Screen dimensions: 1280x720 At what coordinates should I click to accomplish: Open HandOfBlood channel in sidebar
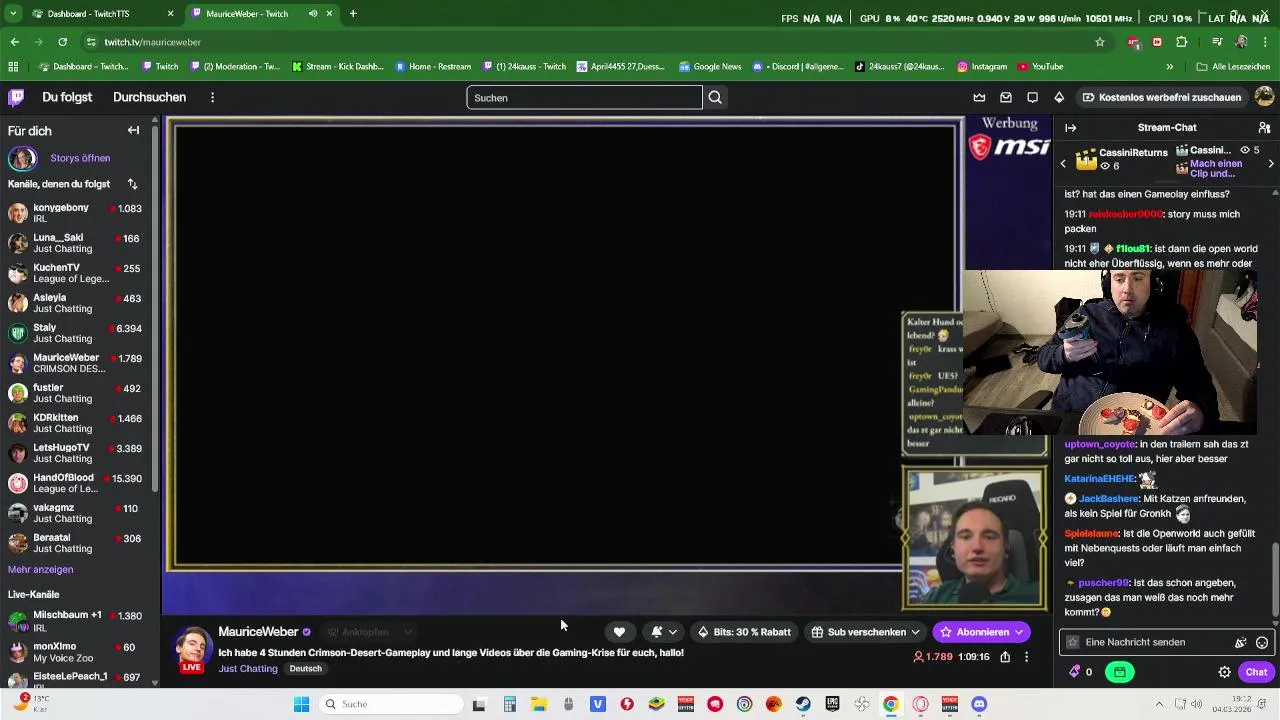[x=75, y=483]
